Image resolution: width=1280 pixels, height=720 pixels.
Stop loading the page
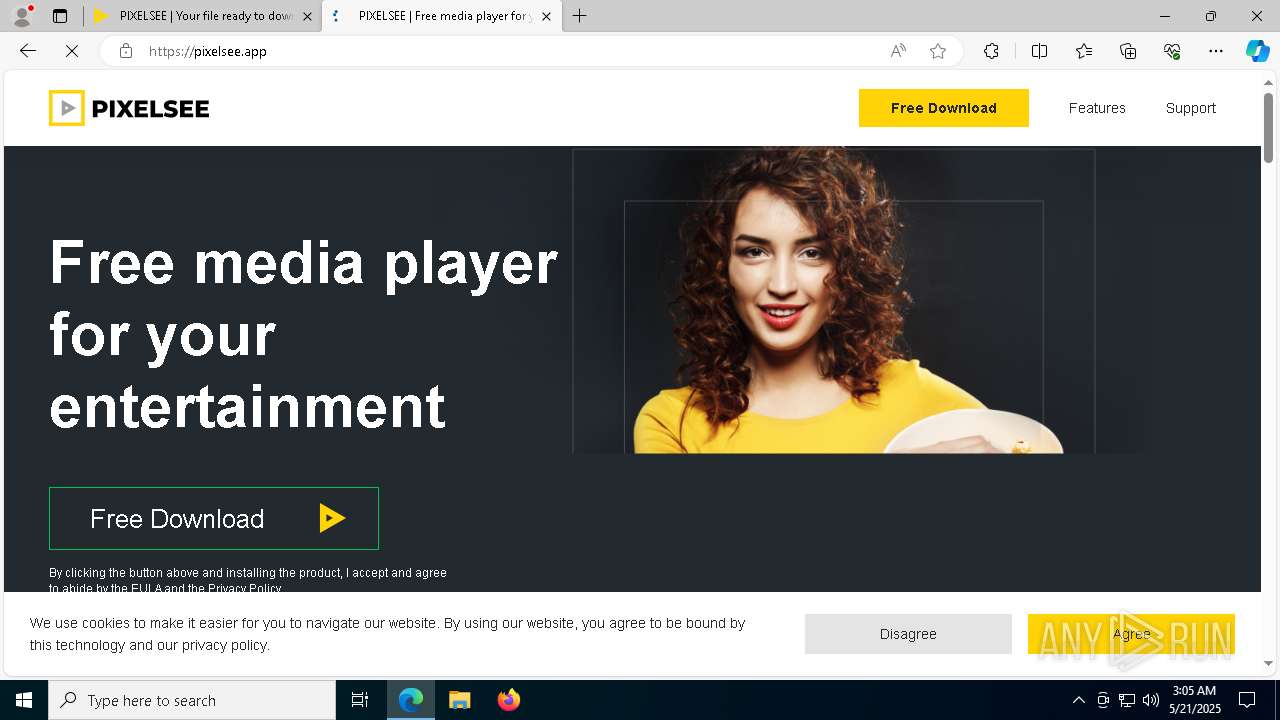tap(72, 51)
